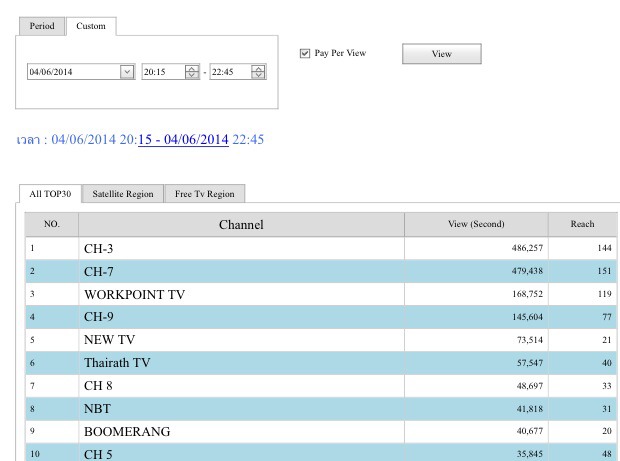Select the WORKPOINT TV row
The image size is (620, 461).
point(321,294)
